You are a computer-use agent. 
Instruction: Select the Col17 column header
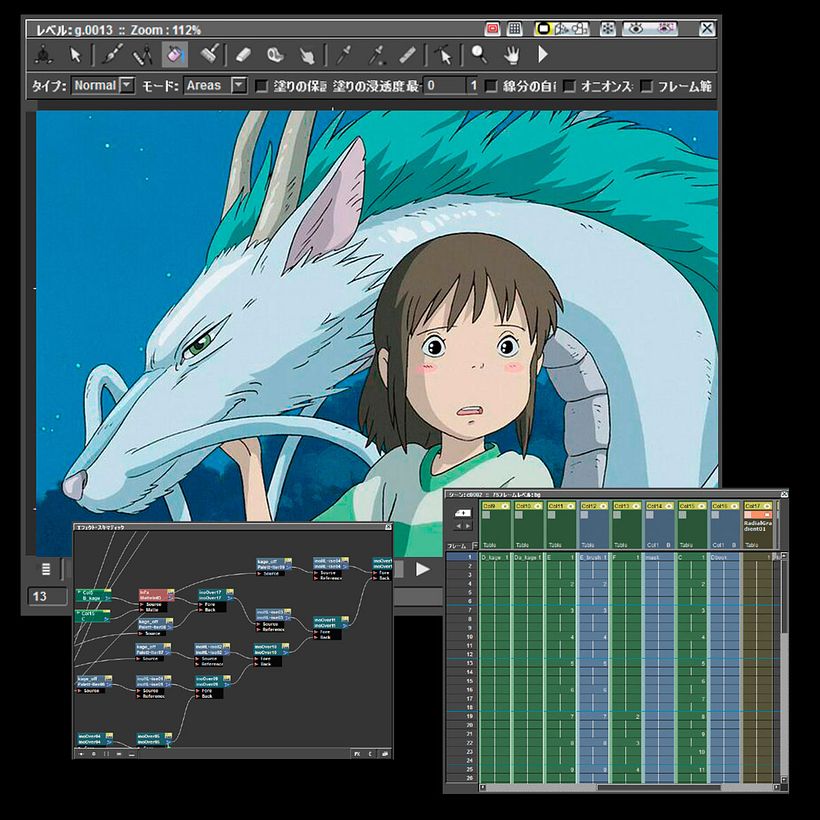[x=754, y=506]
